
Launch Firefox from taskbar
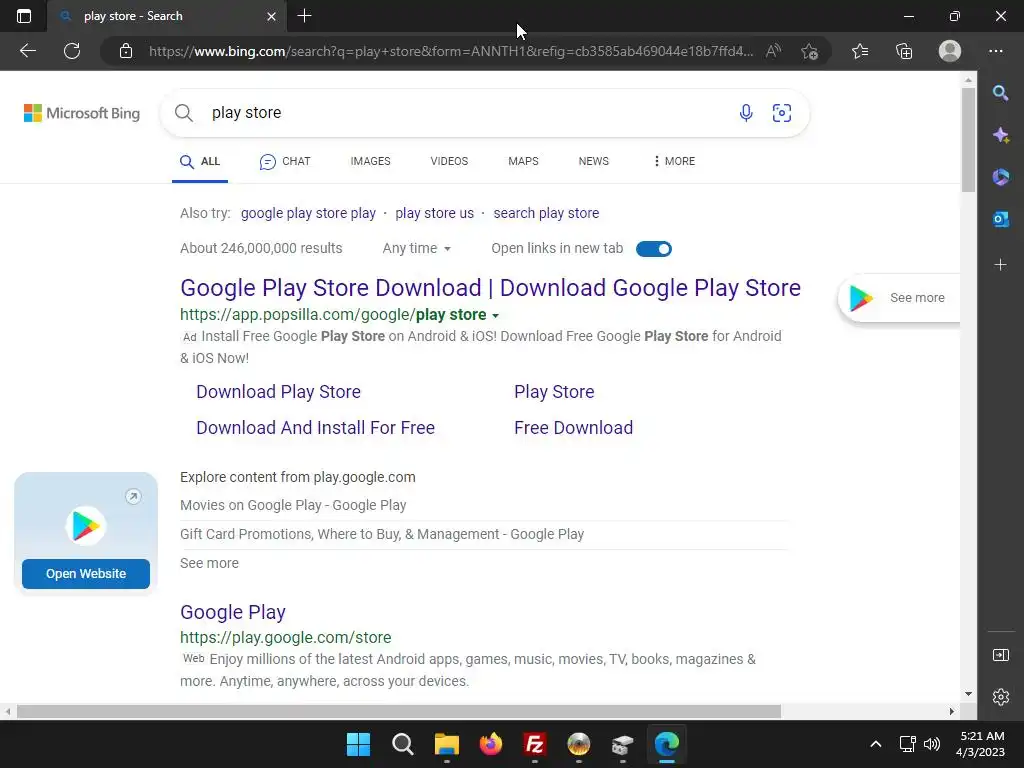pyautogui.click(x=491, y=744)
